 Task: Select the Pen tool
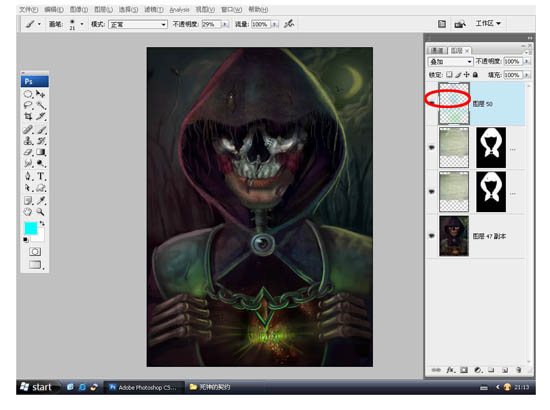coord(28,176)
